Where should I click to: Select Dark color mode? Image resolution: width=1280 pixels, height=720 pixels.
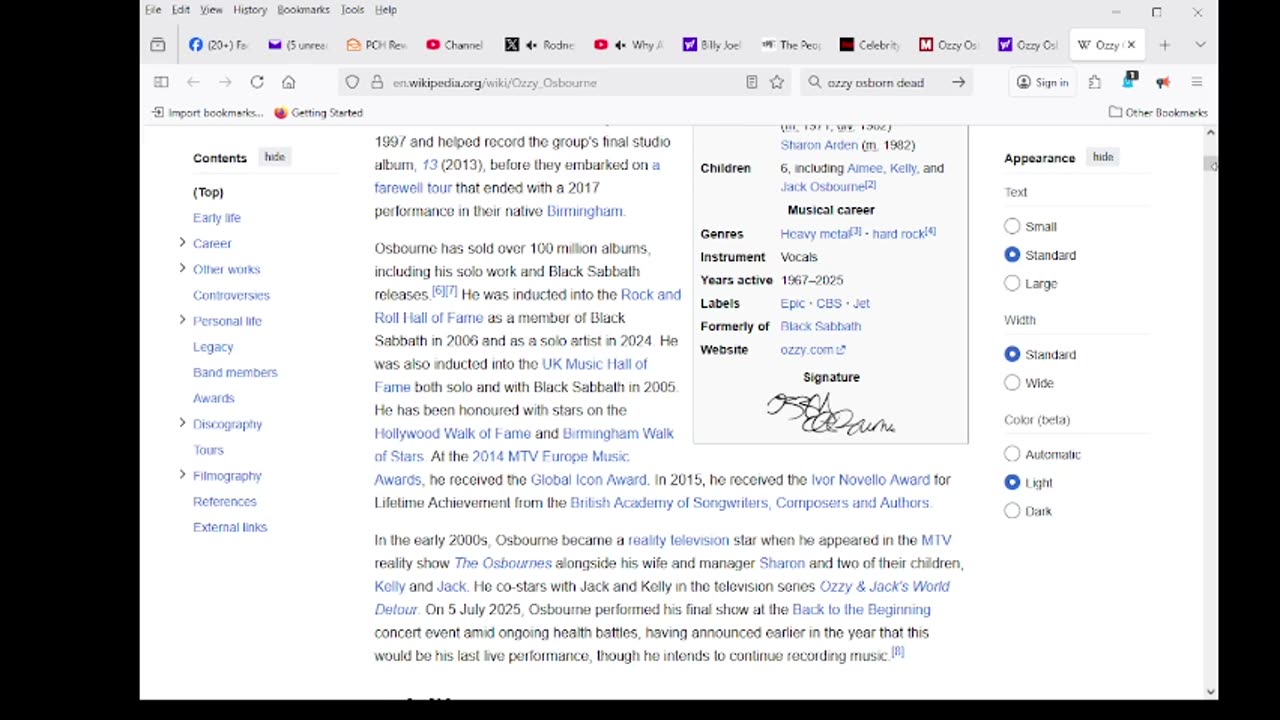point(1012,511)
